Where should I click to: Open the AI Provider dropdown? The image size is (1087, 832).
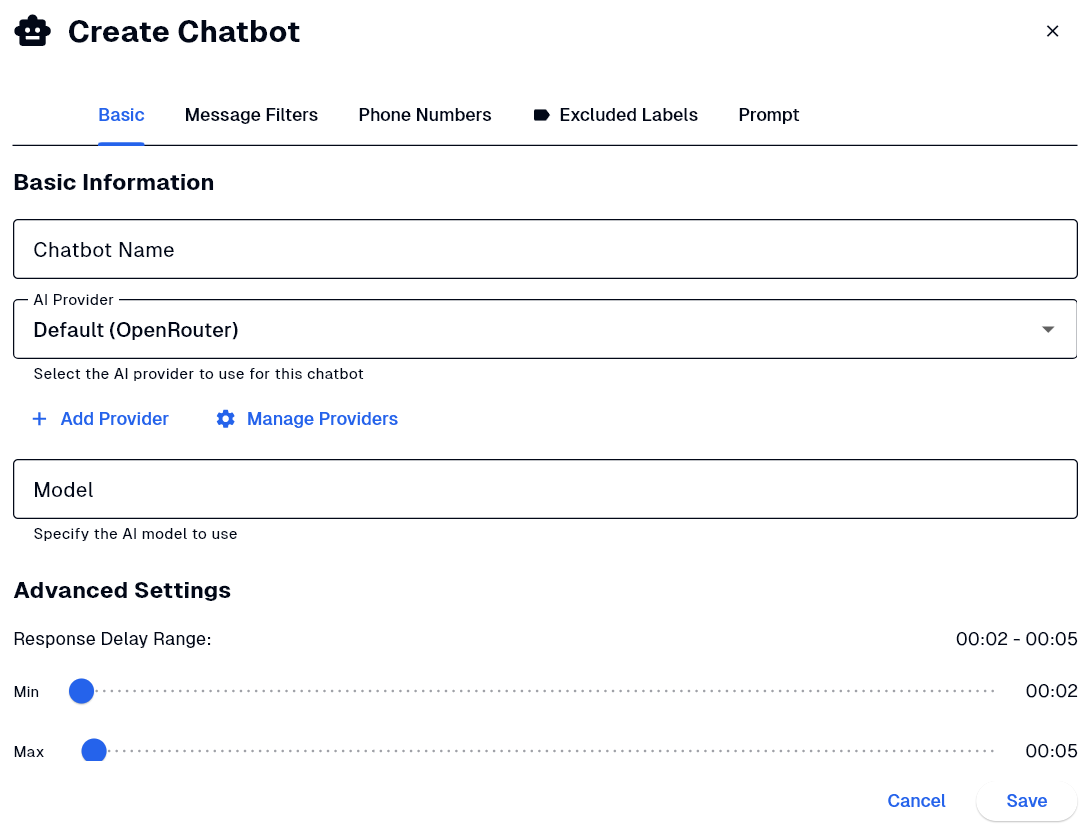(x=545, y=329)
